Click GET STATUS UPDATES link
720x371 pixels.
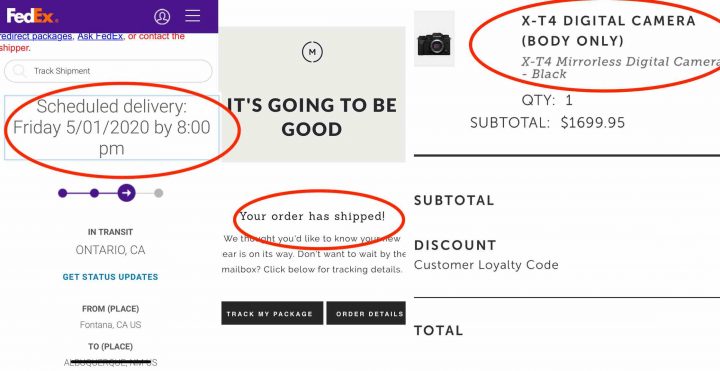[x=110, y=277]
